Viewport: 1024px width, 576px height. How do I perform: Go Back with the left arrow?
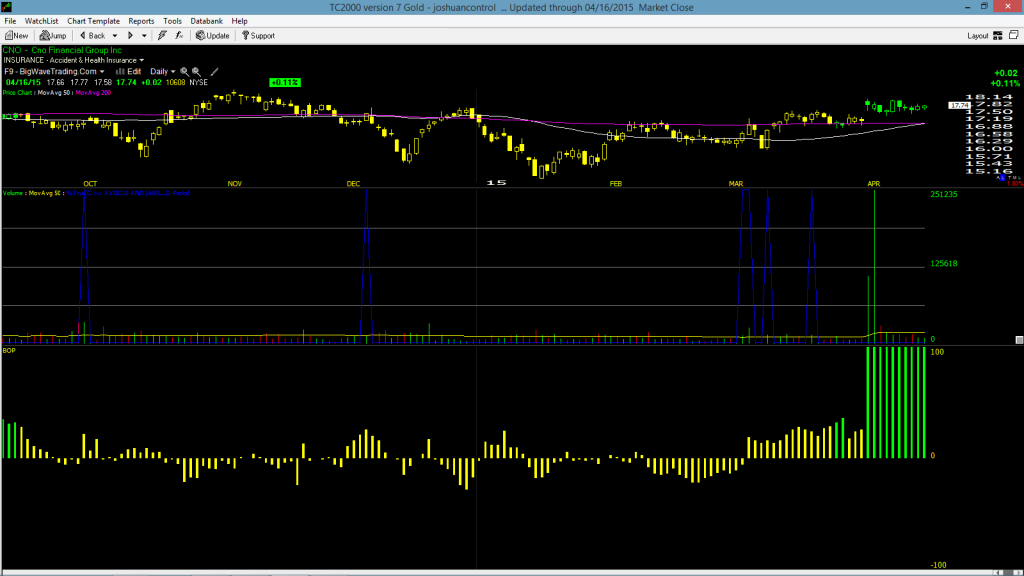coord(83,36)
